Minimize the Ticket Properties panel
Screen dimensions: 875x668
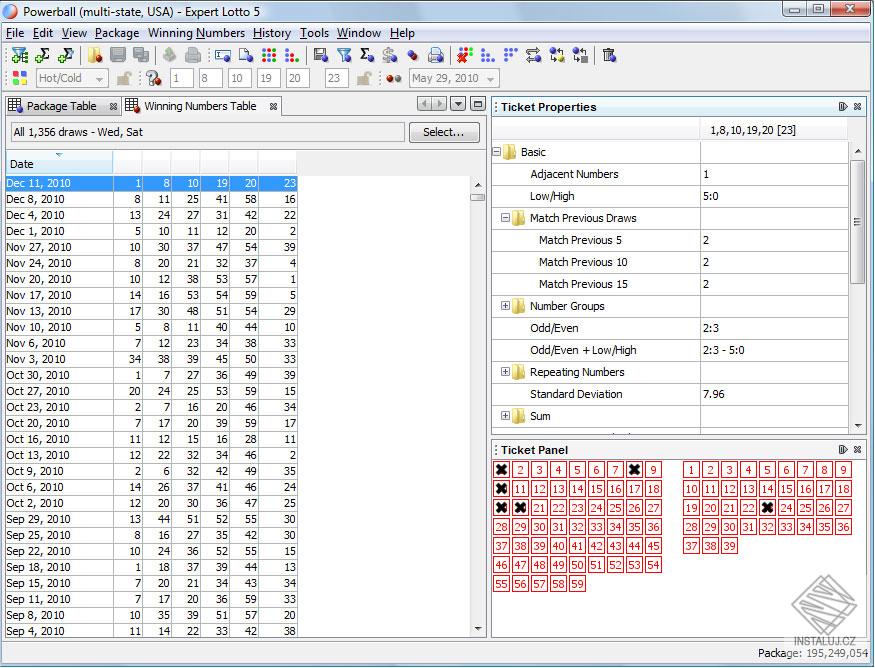click(x=843, y=107)
